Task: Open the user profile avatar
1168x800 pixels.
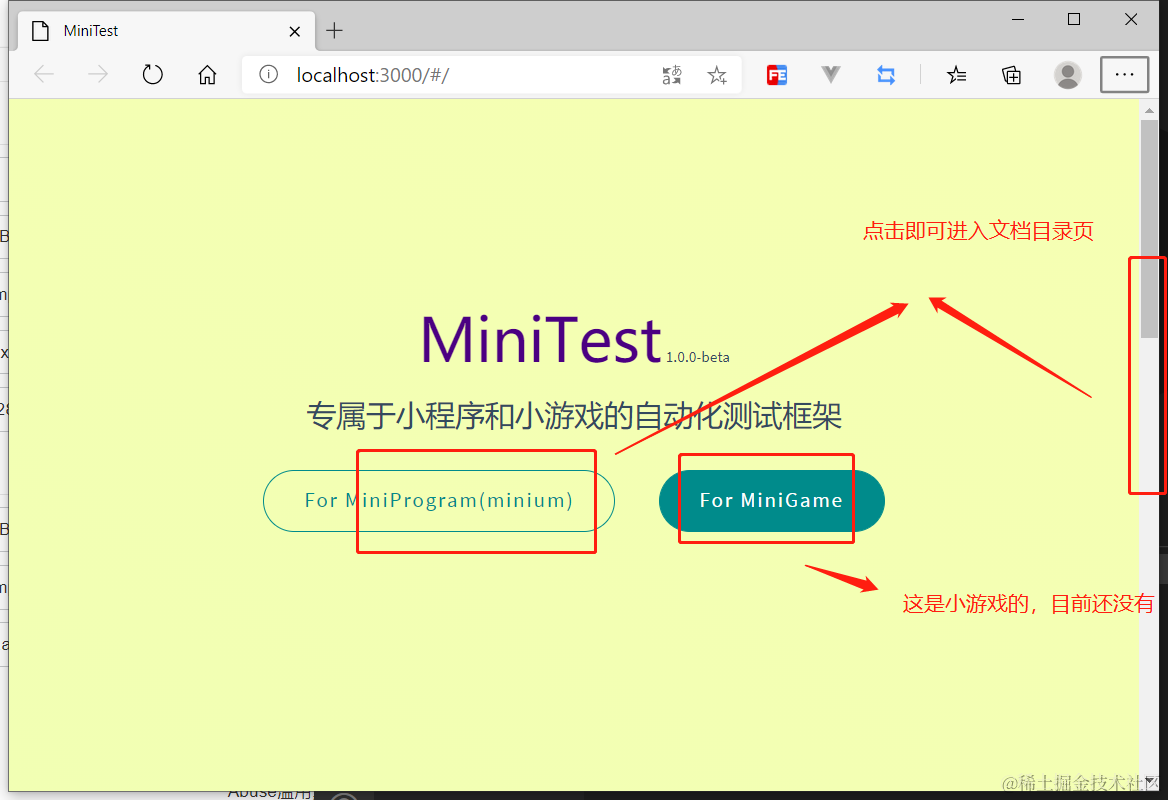Action: (x=1067, y=75)
